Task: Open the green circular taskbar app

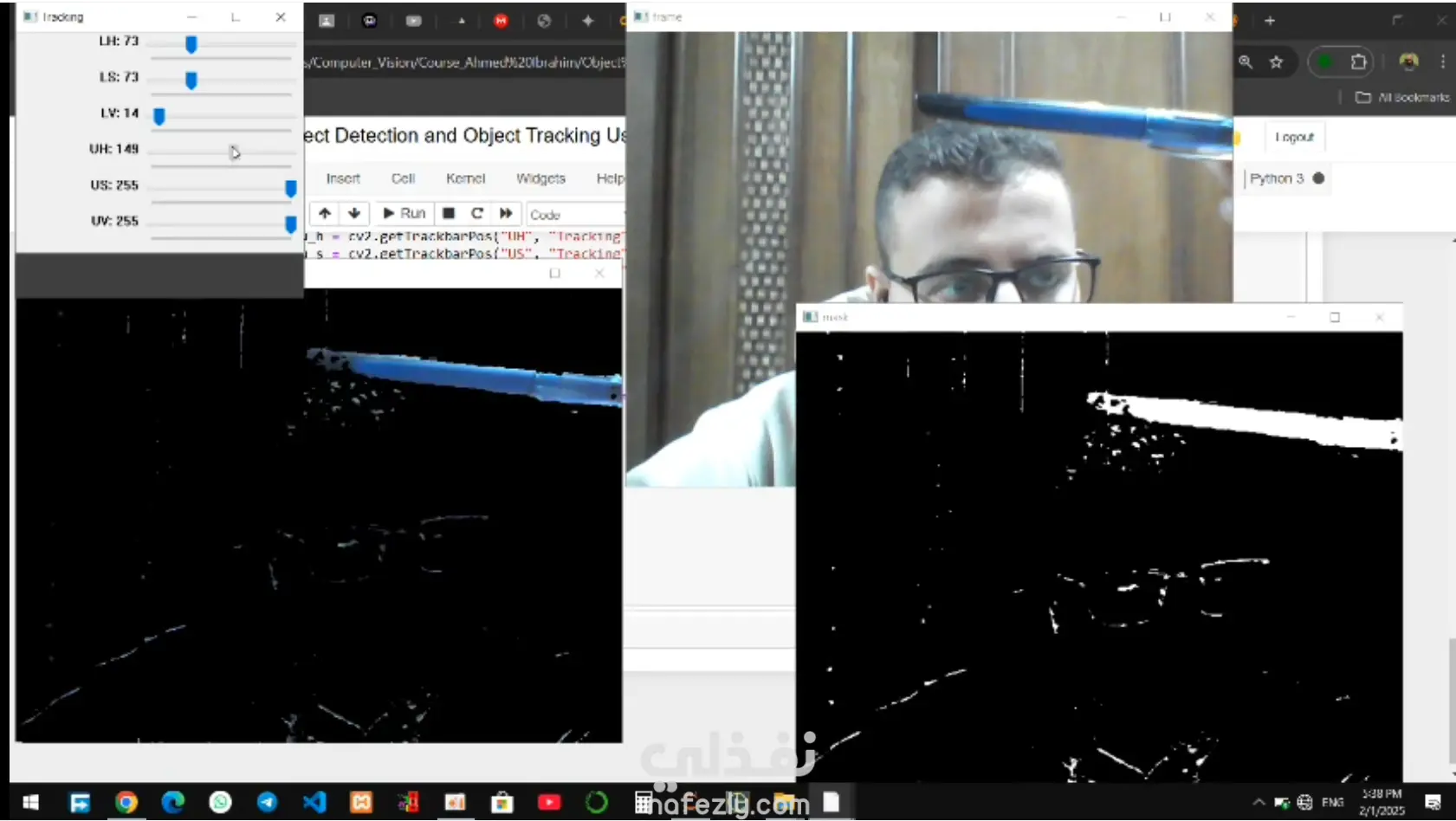Action: pyautogui.click(x=597, y=803)
